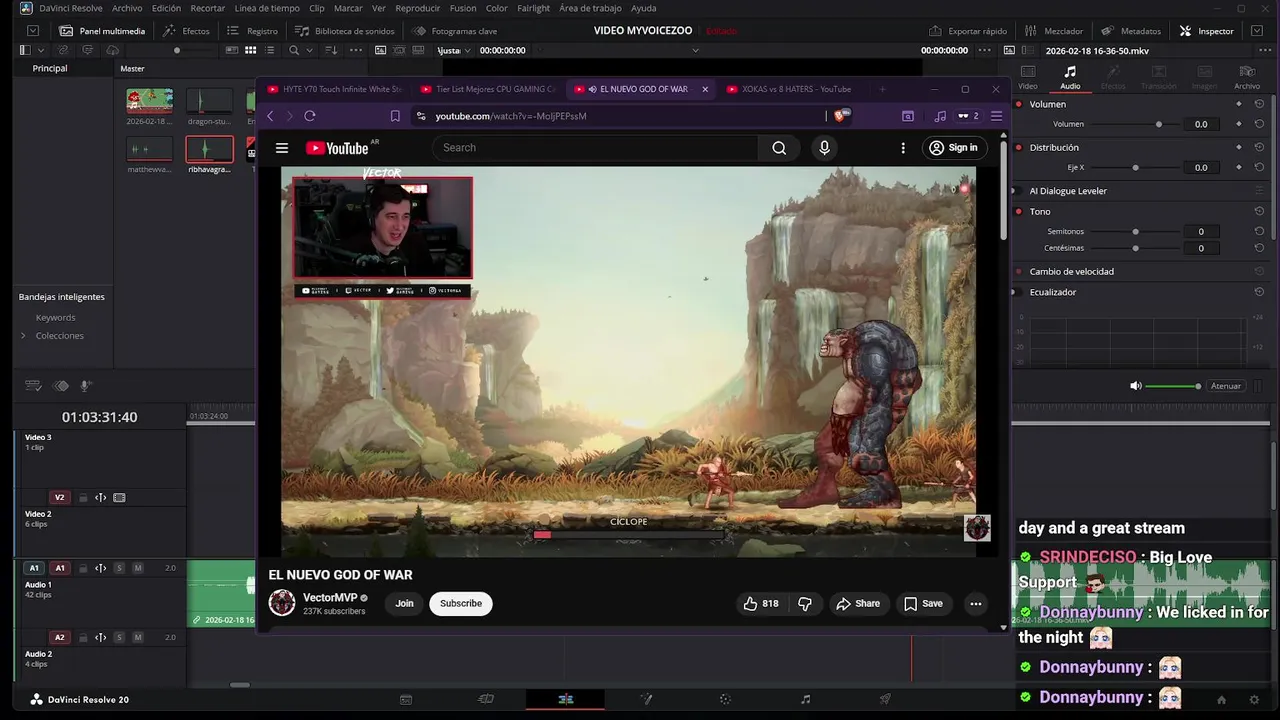Reload the YouTube page in browser
1280x720 pixels.
310,116
